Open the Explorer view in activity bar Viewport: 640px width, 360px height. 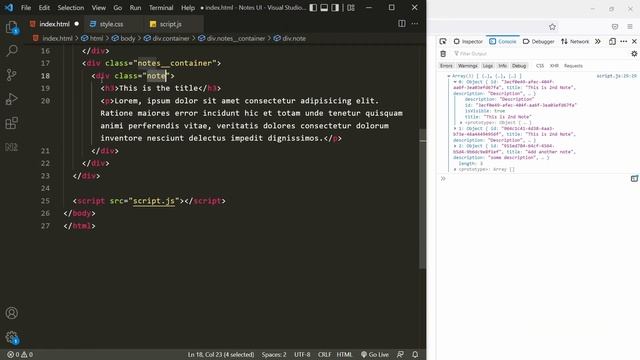point(12,27)
